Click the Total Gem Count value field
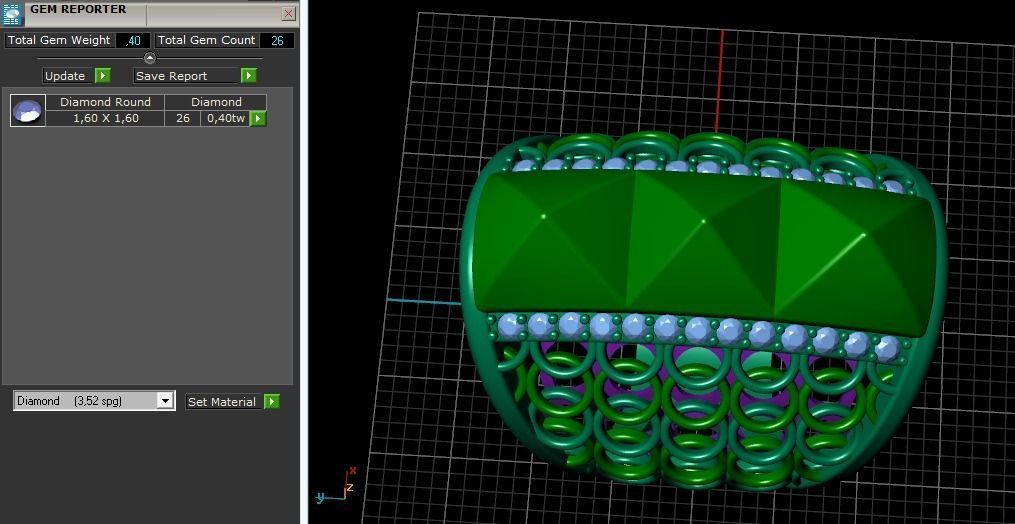 (x=277, y=40)
